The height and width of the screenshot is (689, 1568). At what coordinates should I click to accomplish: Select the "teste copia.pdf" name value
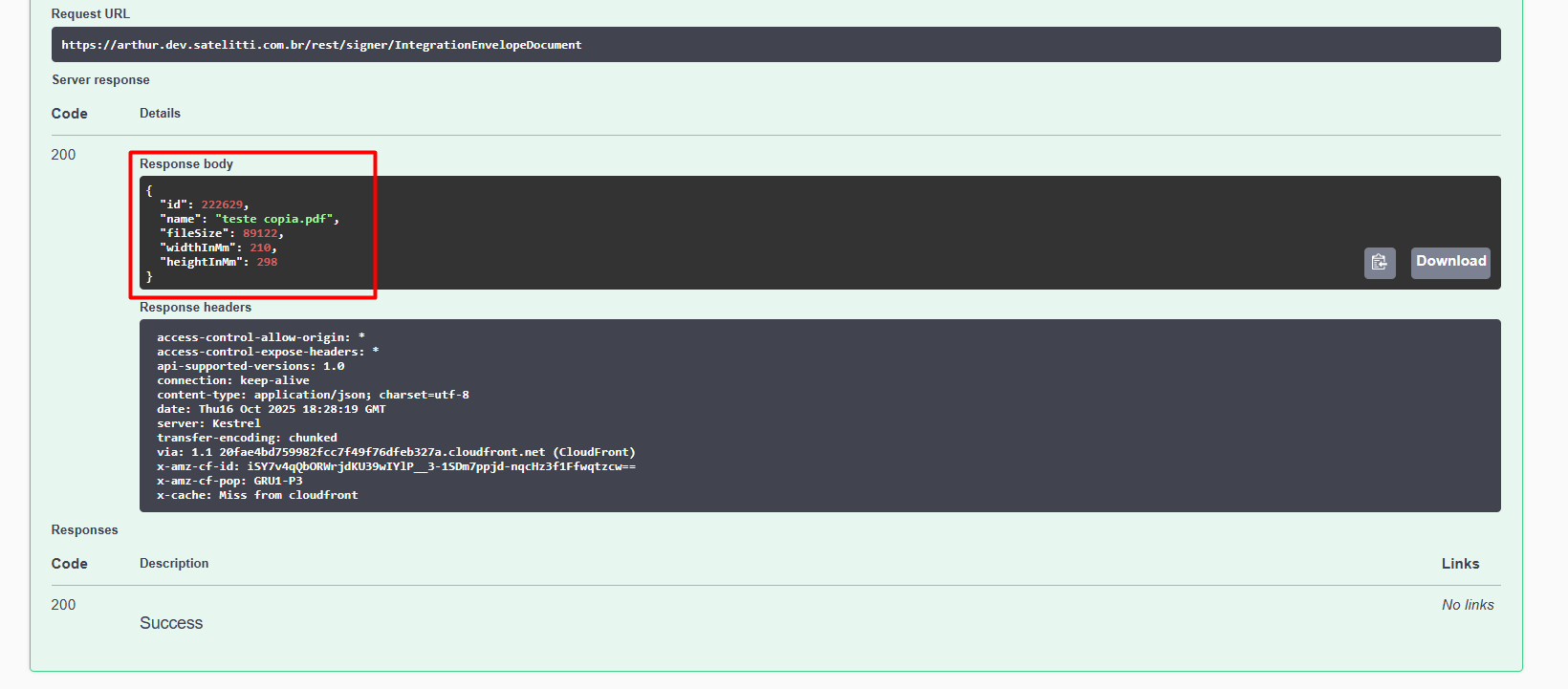click(x=275, y=219)
